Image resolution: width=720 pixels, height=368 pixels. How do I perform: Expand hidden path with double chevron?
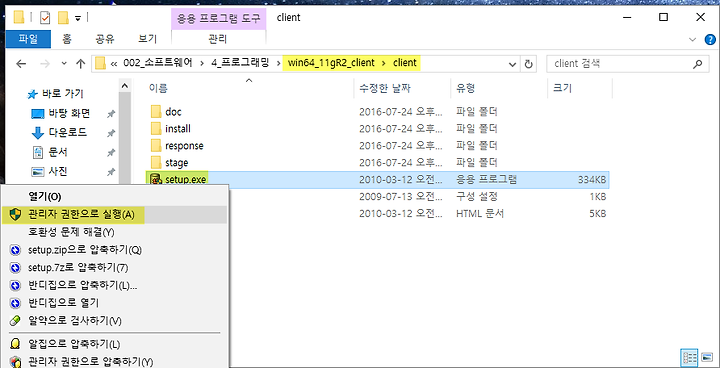point(113,63)
